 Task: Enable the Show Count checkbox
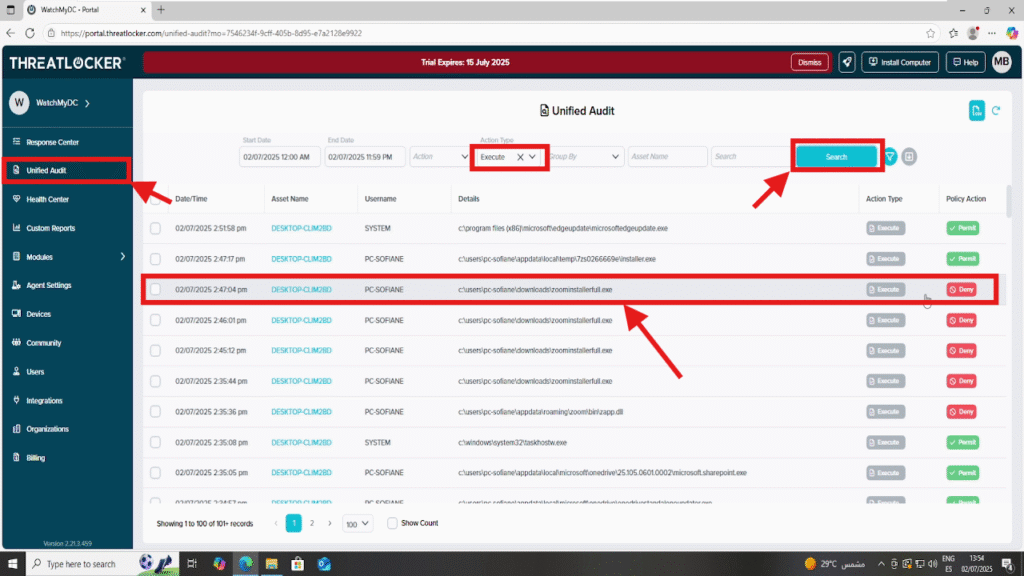coord(392,523)
